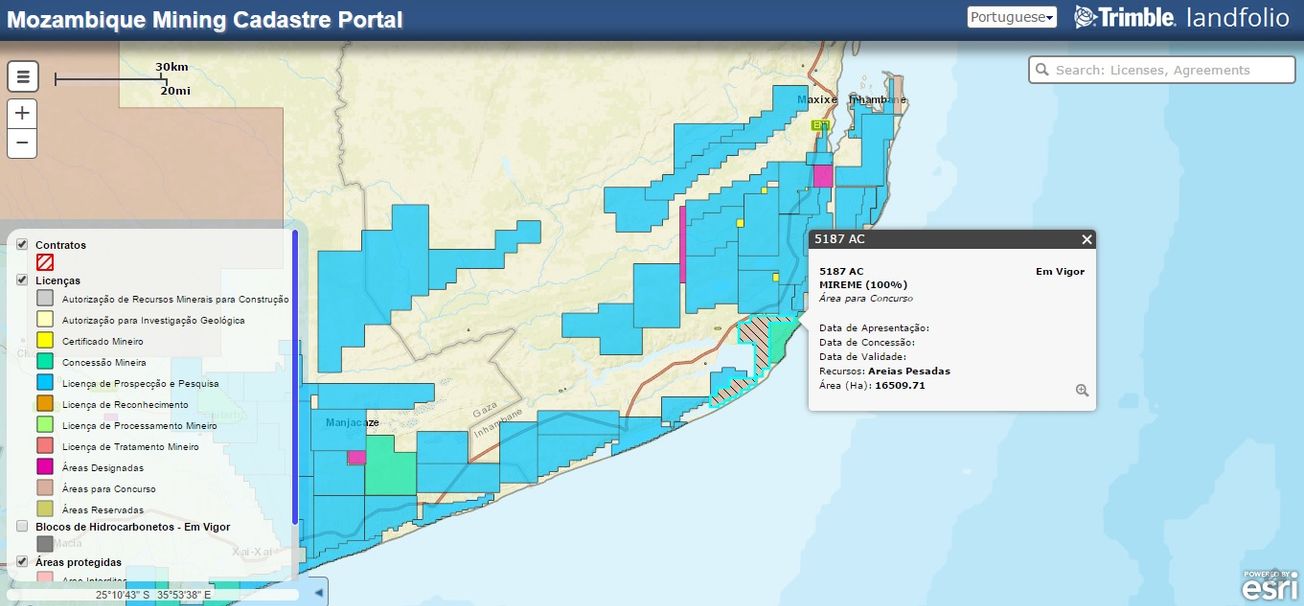Viewport: 1304px width, 606px height.
Task: Close the 5187 AC popup
Action: tap(1087, 239)
